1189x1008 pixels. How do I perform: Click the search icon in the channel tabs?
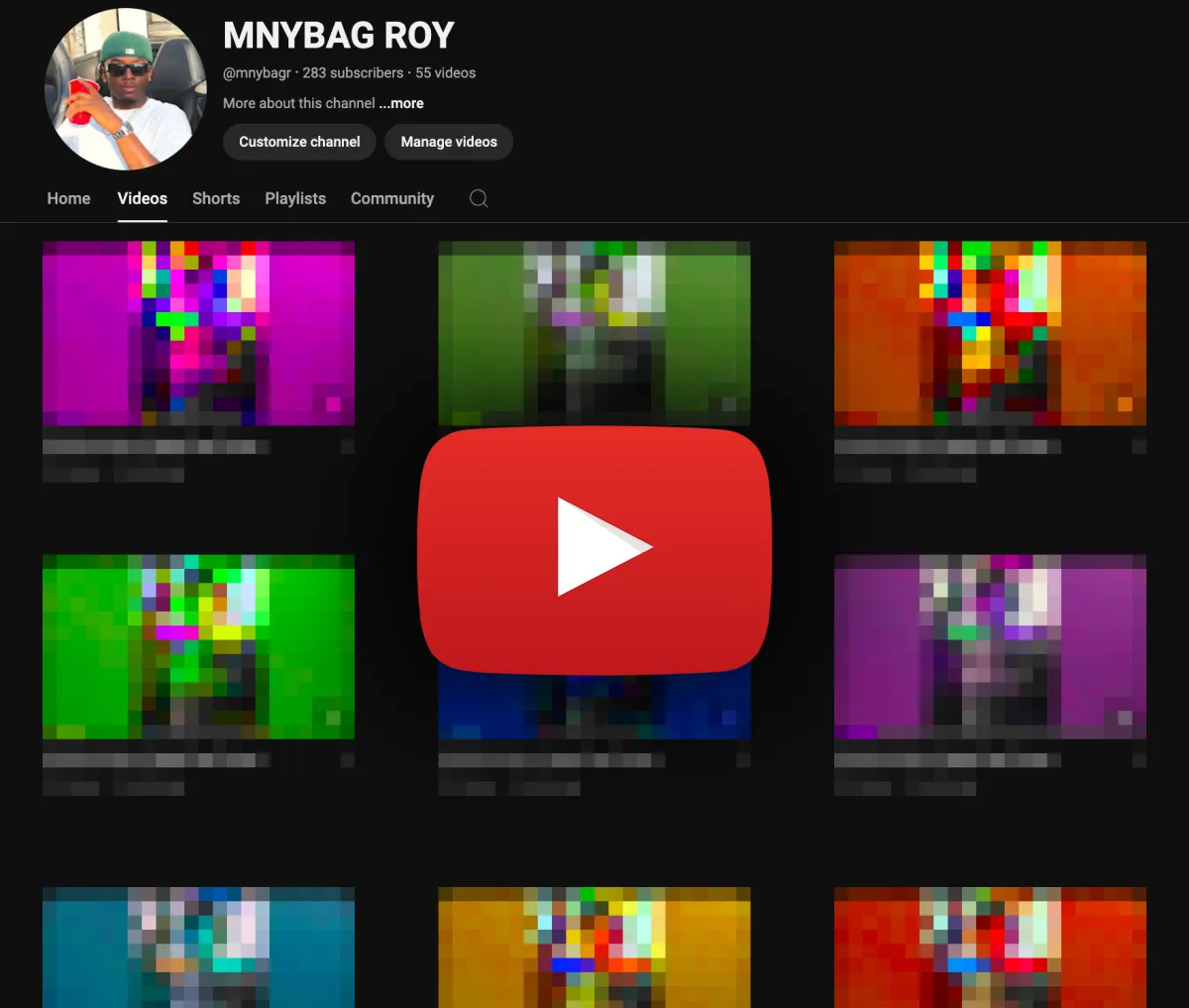[479, 198]
